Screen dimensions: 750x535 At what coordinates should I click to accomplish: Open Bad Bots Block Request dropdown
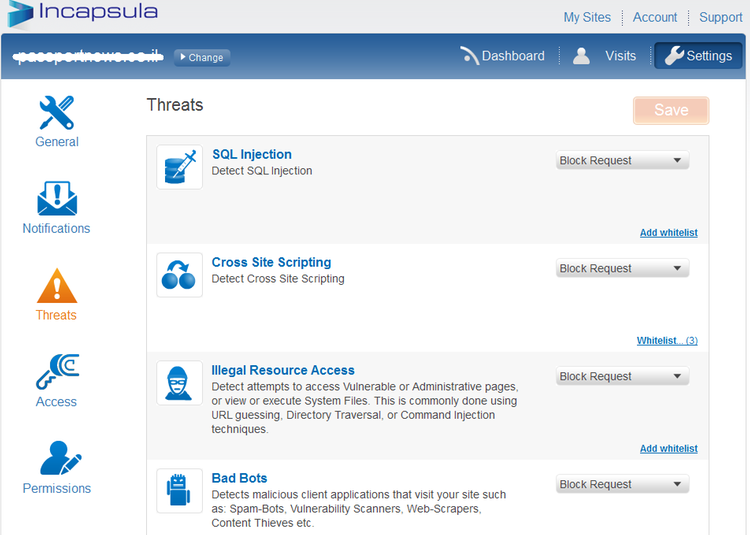(x=621, y=485)
